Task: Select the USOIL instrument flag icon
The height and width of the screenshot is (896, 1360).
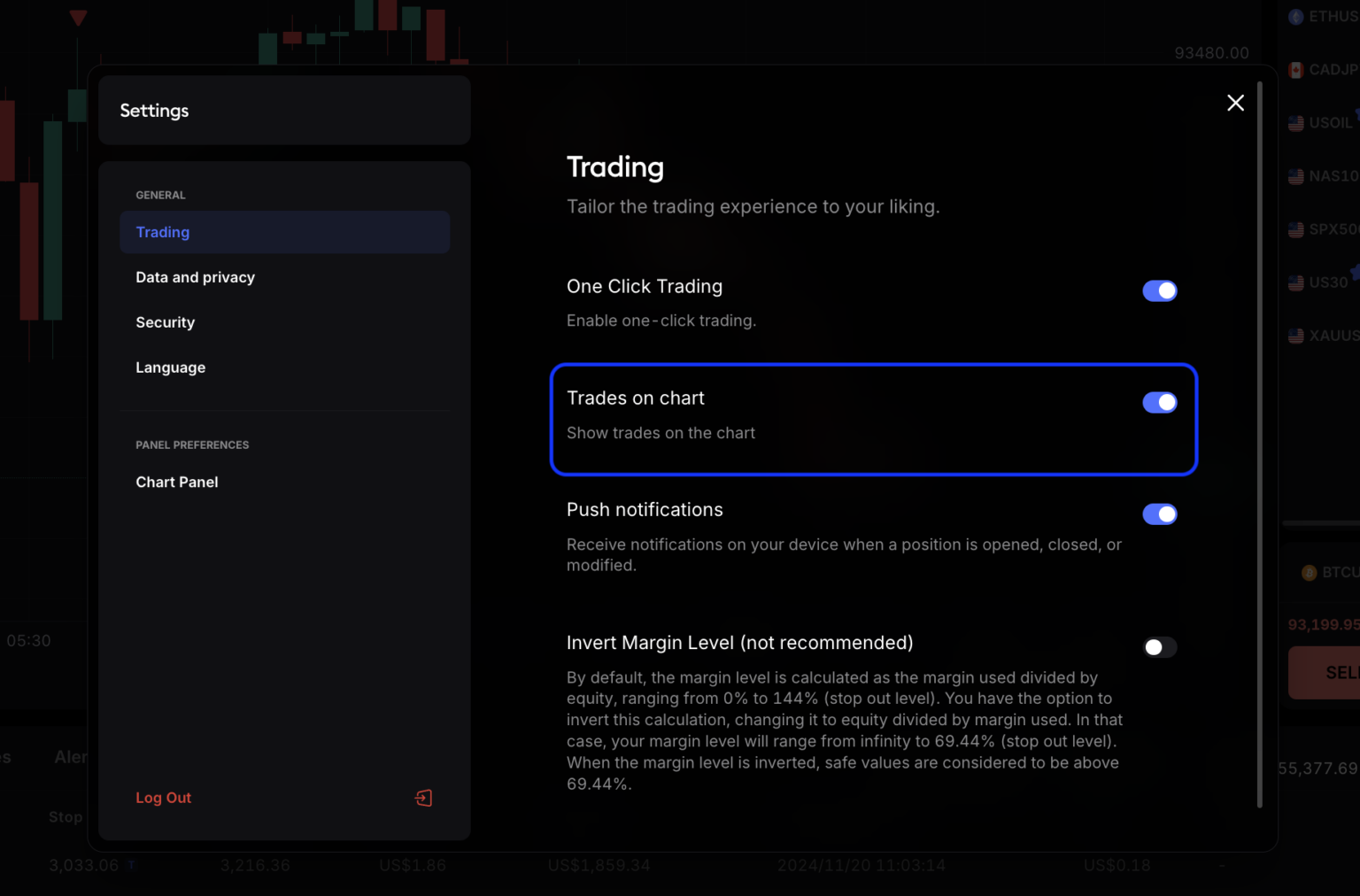Action: (x=1295, y=122)
